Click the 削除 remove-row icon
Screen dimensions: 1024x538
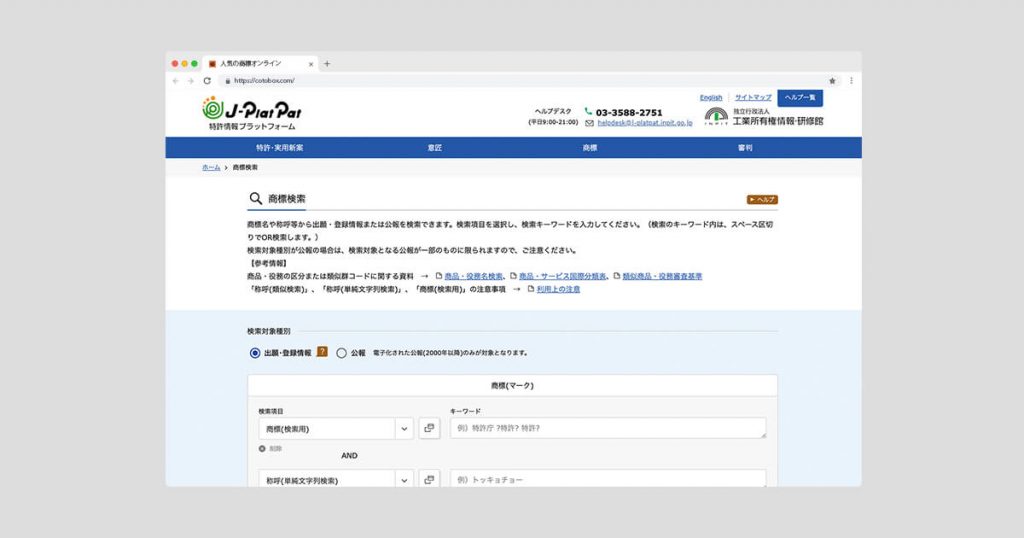[263, 448]
